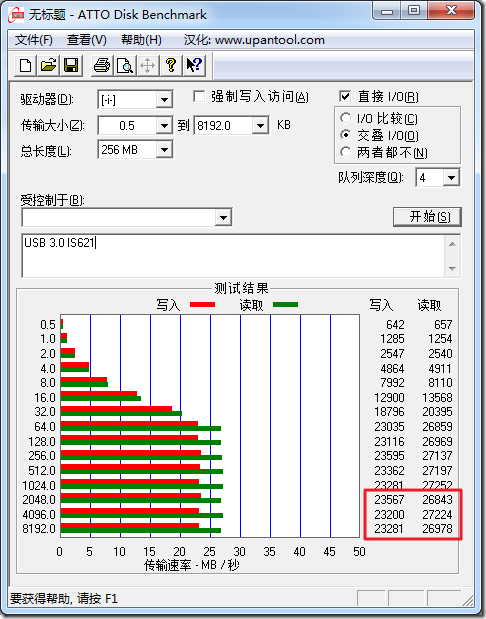This screenshot has width=486, height=619.
Task: Click the red 写入 legend swatch
Action: (x=202, y=304)
